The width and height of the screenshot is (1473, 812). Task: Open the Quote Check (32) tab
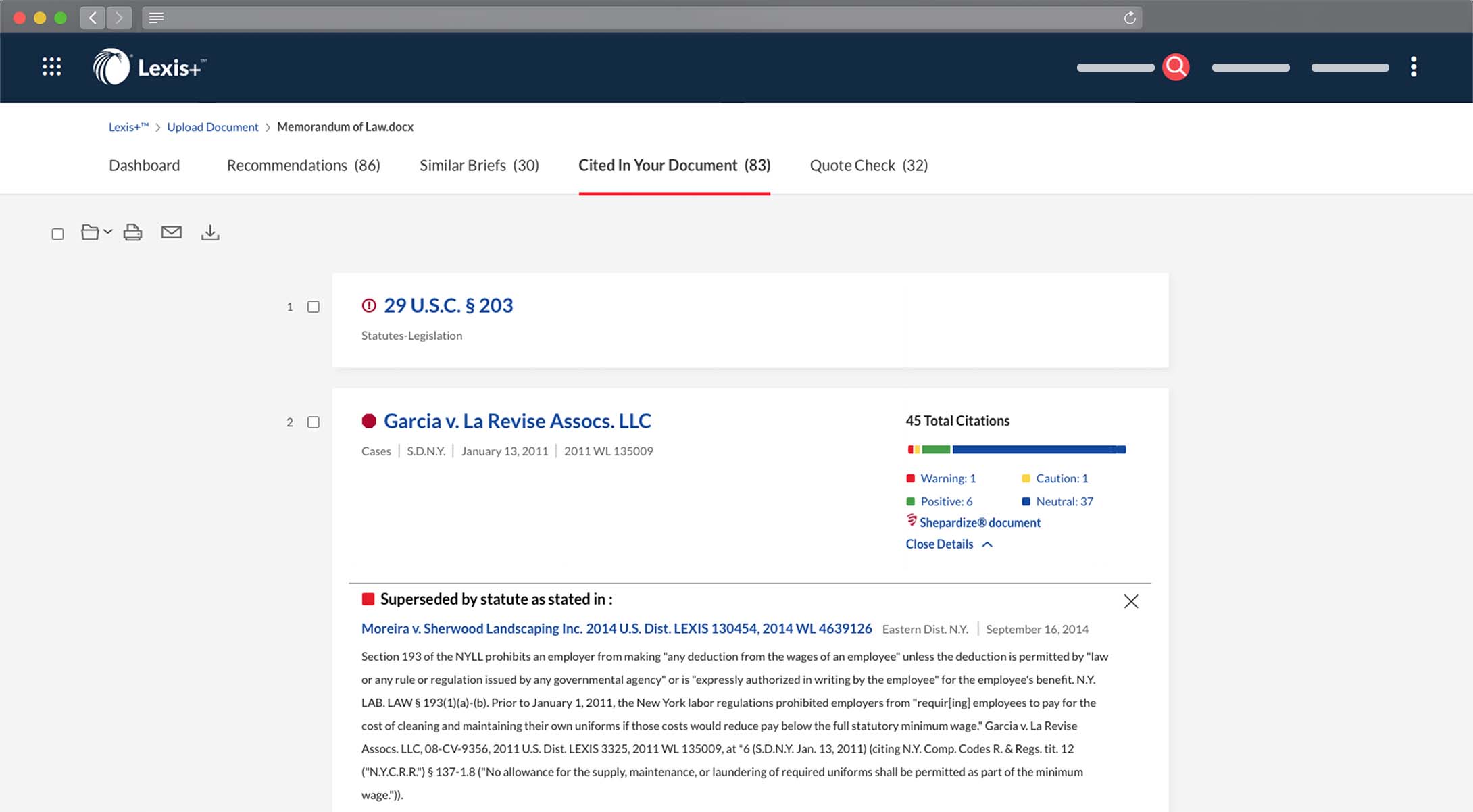point(869,166)
